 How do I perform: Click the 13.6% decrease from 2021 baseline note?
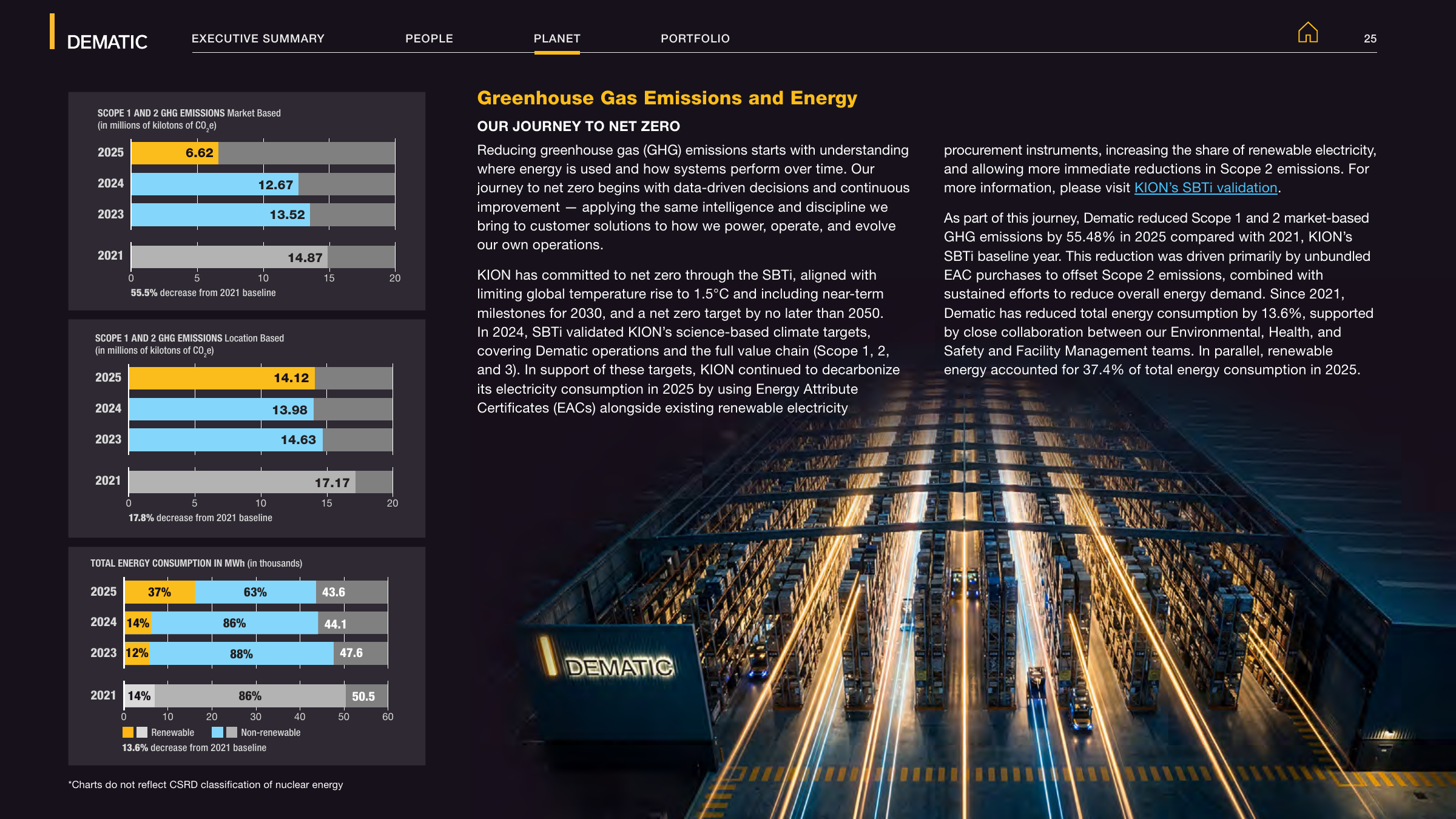[x=194, y=747]
